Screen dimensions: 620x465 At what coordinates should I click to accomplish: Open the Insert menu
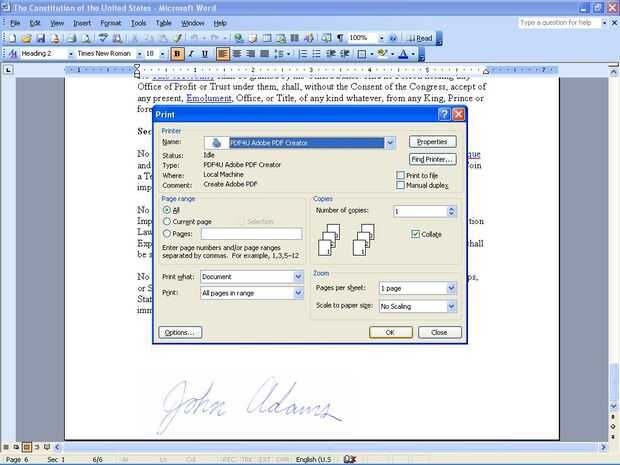(82, 23)
